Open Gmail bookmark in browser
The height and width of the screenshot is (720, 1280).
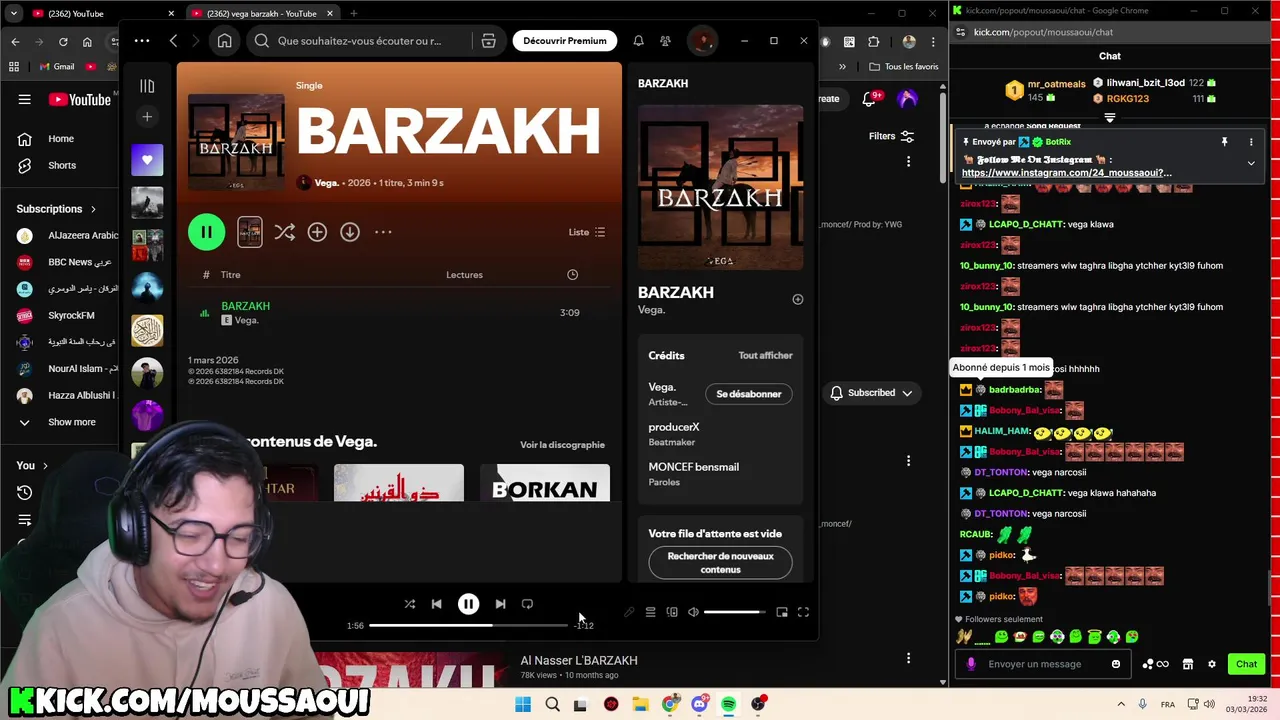(x=57, y=67)
